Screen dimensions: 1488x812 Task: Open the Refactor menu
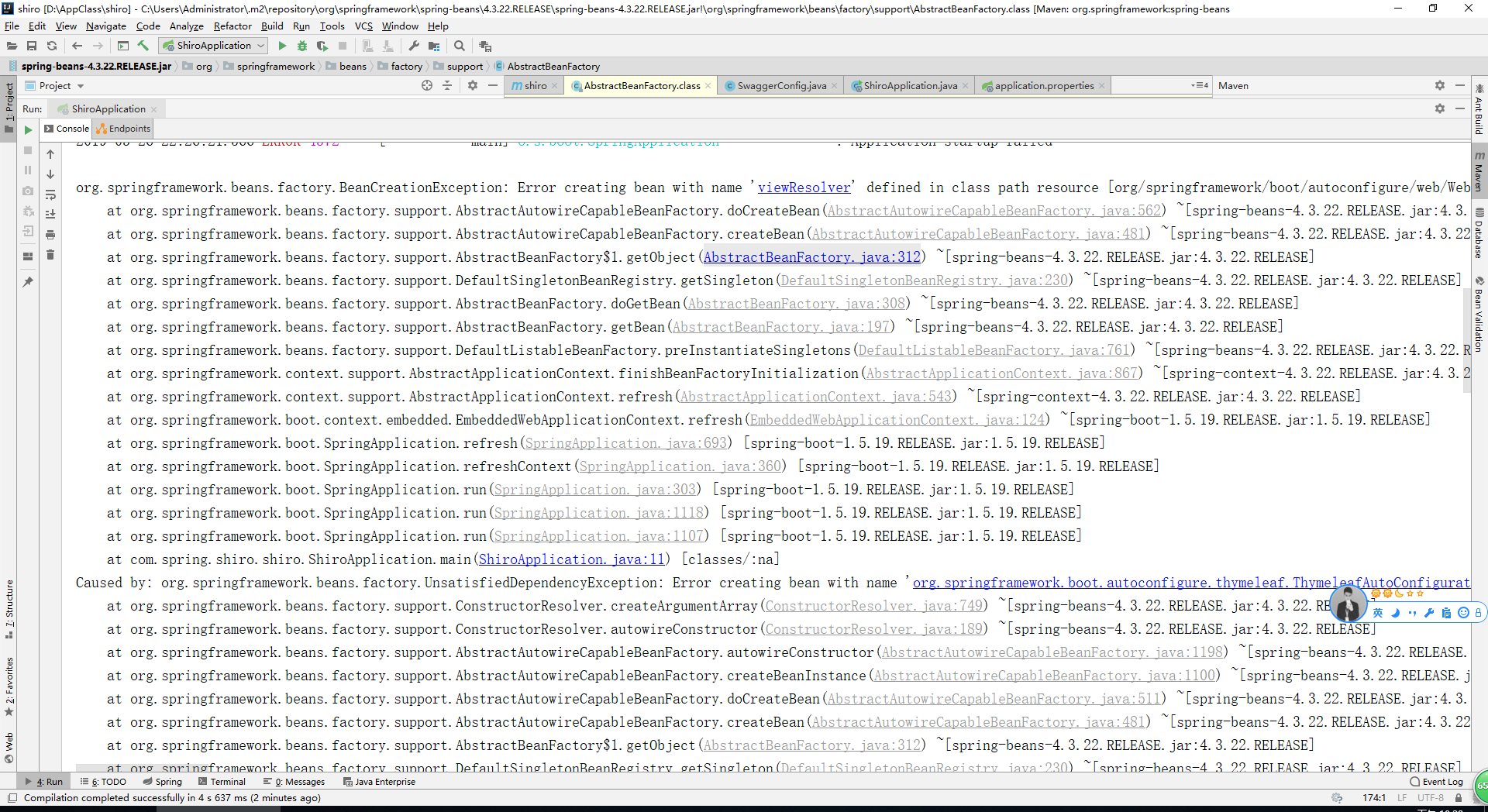click(232, 26)
